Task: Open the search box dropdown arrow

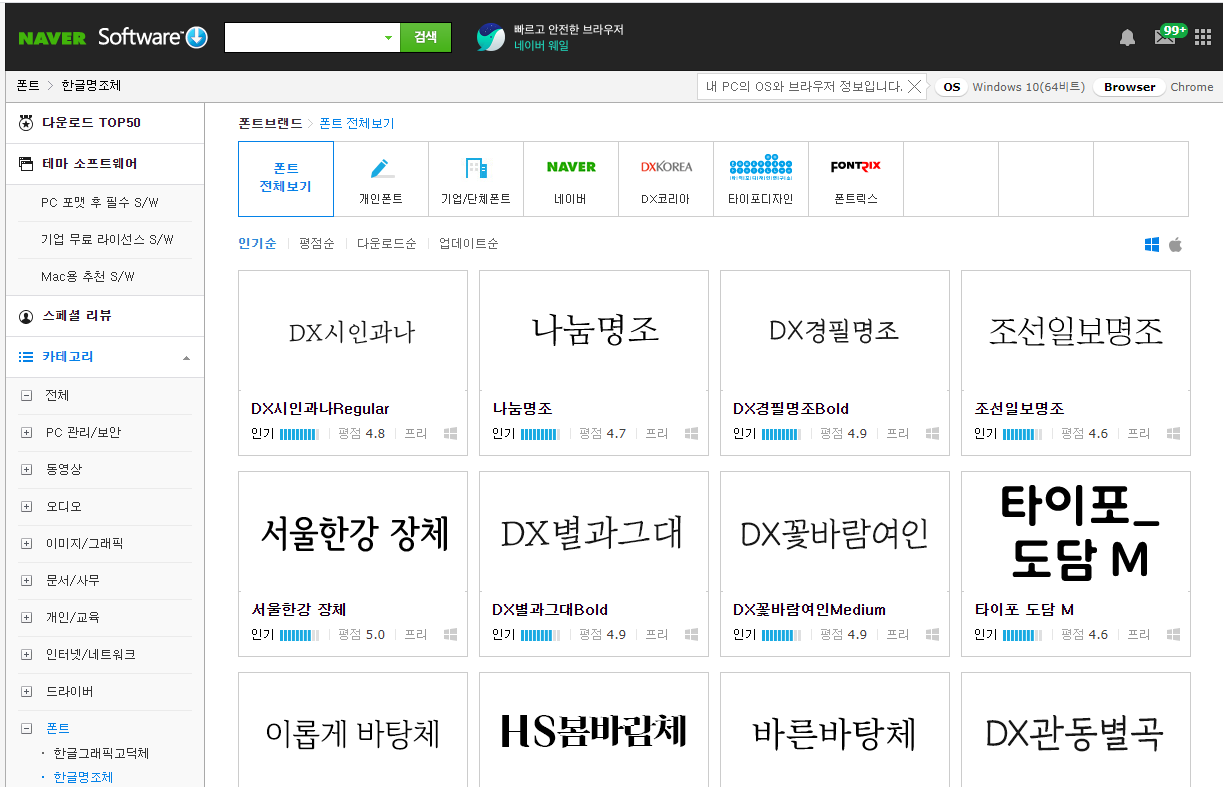Action: pos(389,38)
